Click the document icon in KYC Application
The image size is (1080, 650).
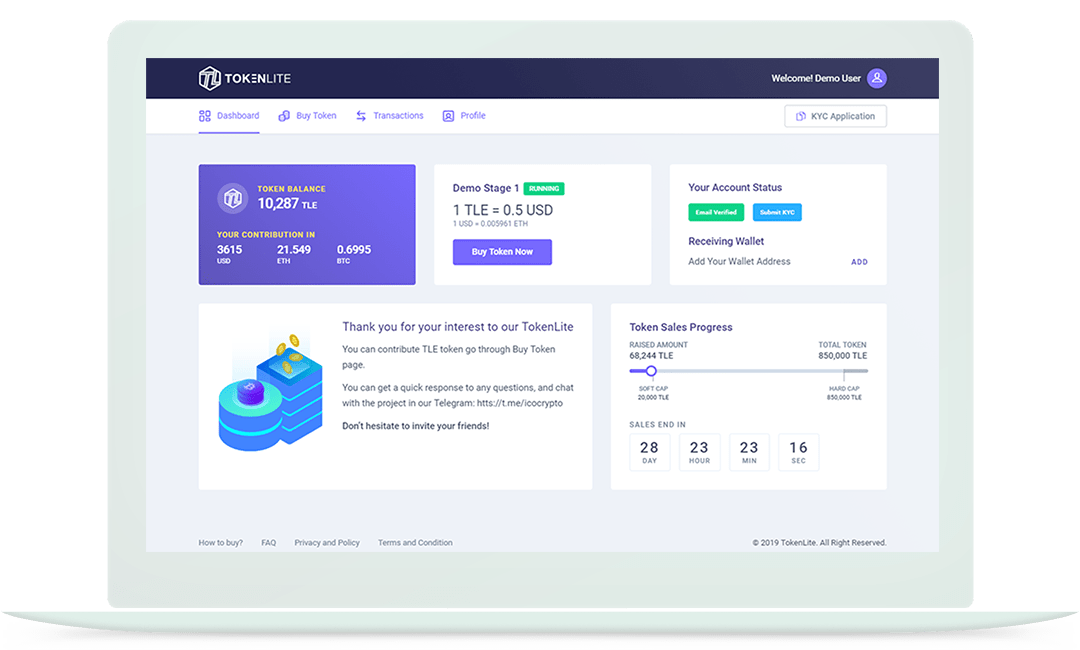pos(800,117)
